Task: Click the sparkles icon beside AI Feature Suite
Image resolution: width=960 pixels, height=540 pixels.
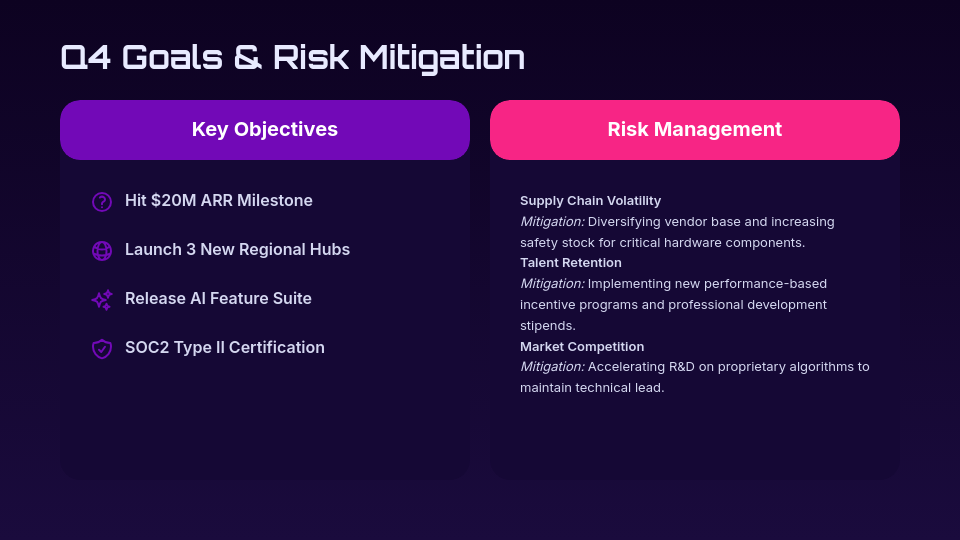Action: tap(102, 299)
